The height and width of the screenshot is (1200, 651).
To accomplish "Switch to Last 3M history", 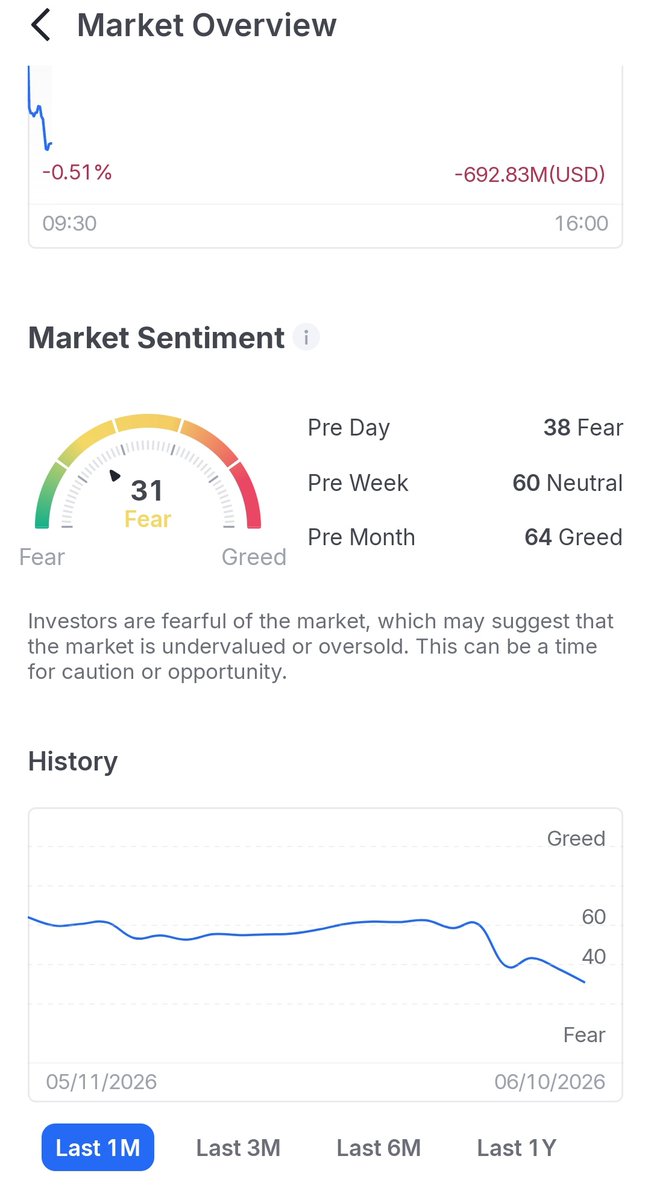I will tap(238, 1148).
